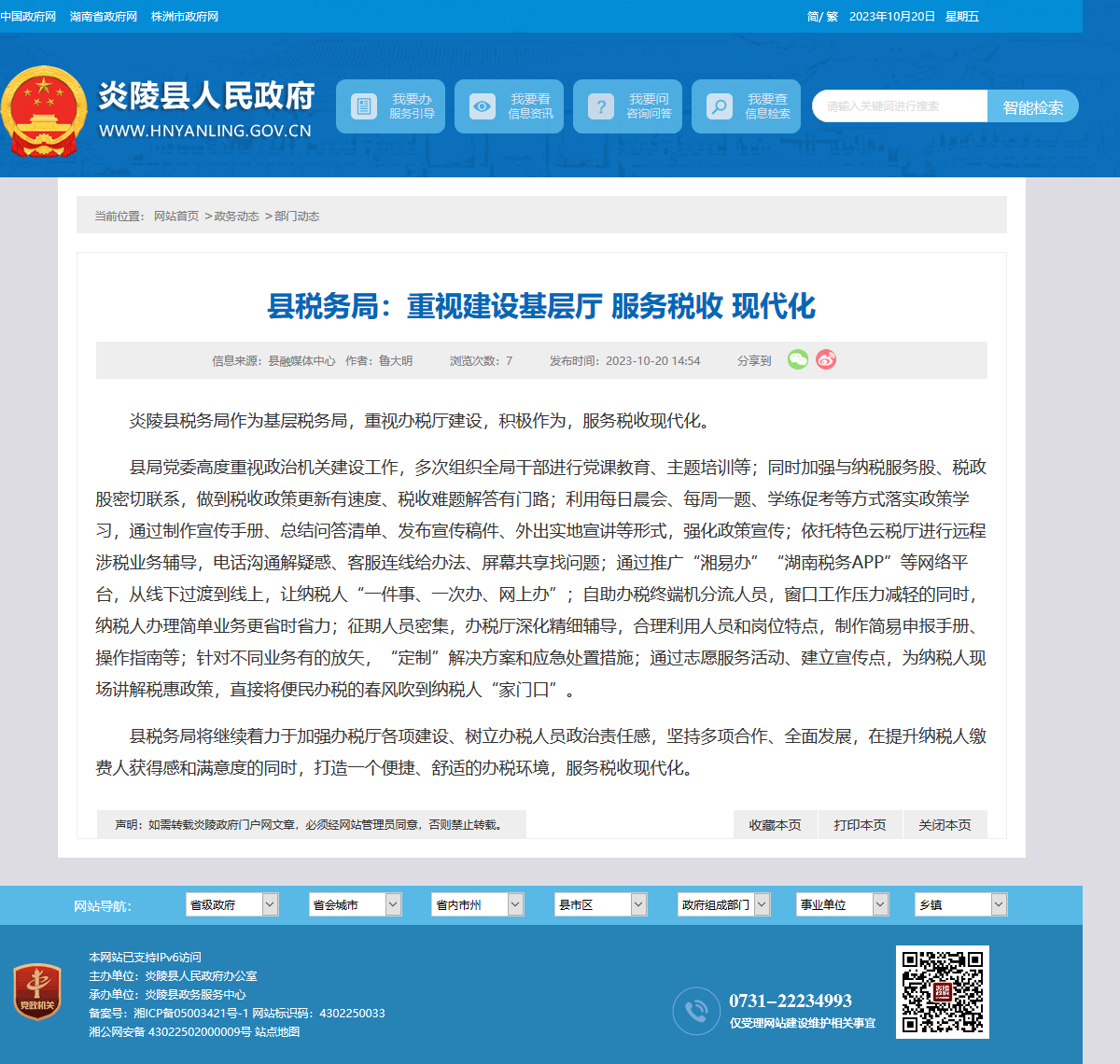1120x1064 pixels.
Task: Expand the 省级政府 dropdown
Action: [232, 904]
